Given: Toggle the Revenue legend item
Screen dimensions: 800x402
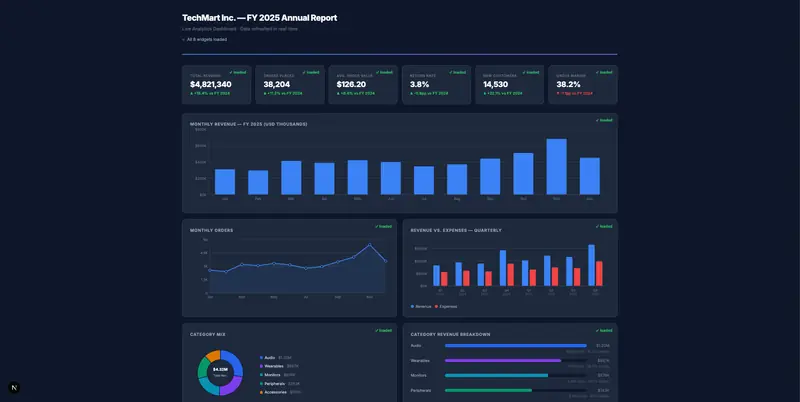Looking at the screenshot, I should (421, 307).
